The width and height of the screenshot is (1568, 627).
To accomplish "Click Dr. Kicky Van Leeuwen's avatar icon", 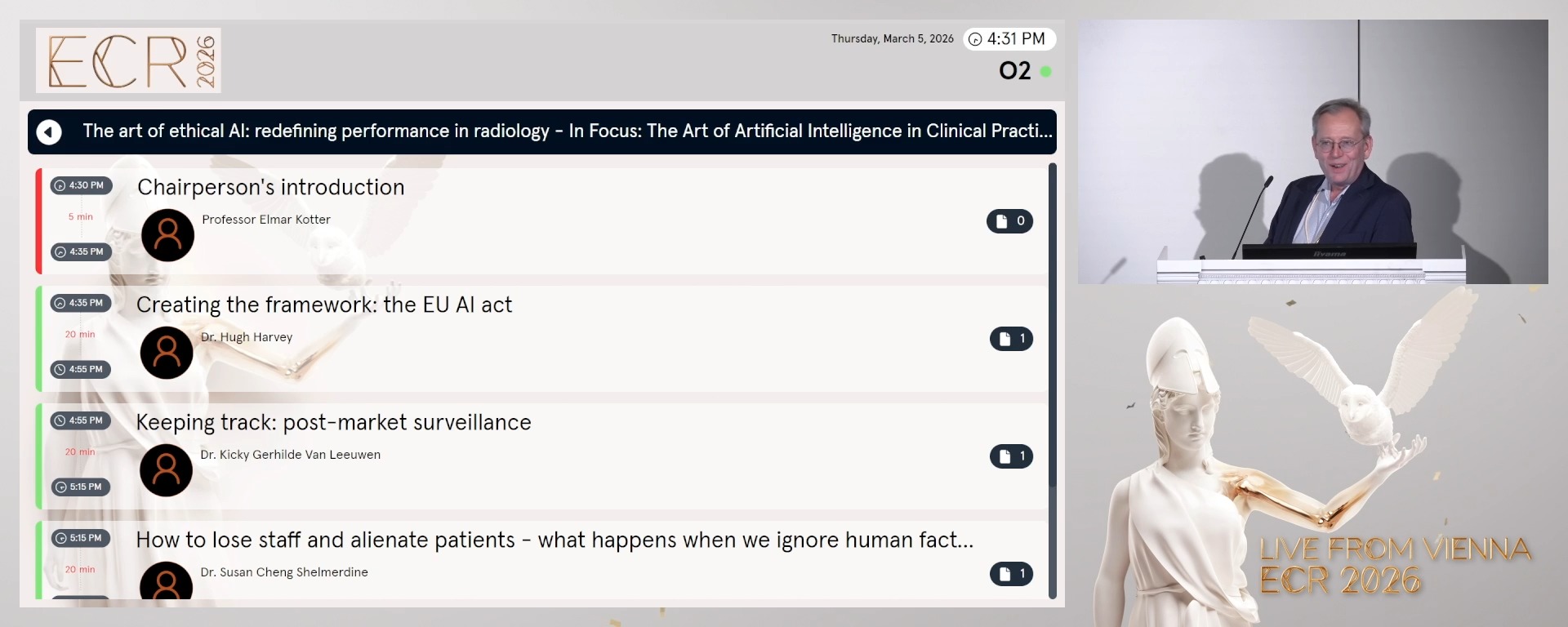I will point(167,470).
